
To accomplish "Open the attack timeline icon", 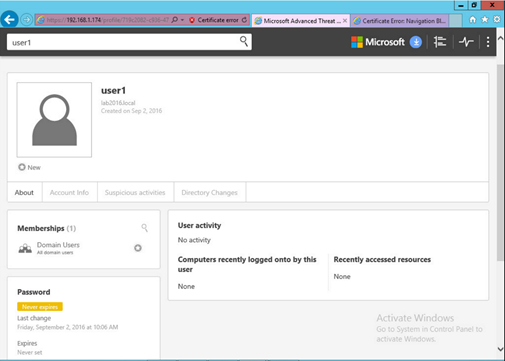I will coord(440,42).
